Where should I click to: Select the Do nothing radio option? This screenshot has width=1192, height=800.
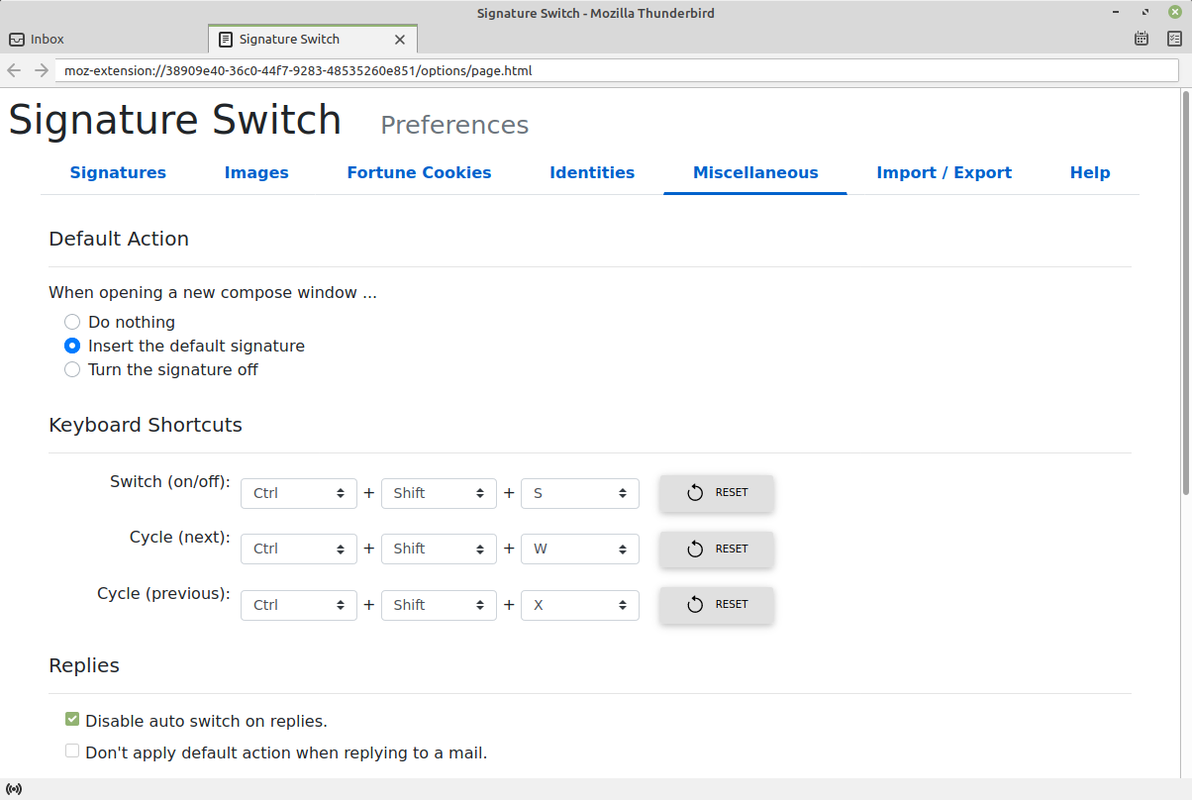pyautogui.click(x=72, y=322)
